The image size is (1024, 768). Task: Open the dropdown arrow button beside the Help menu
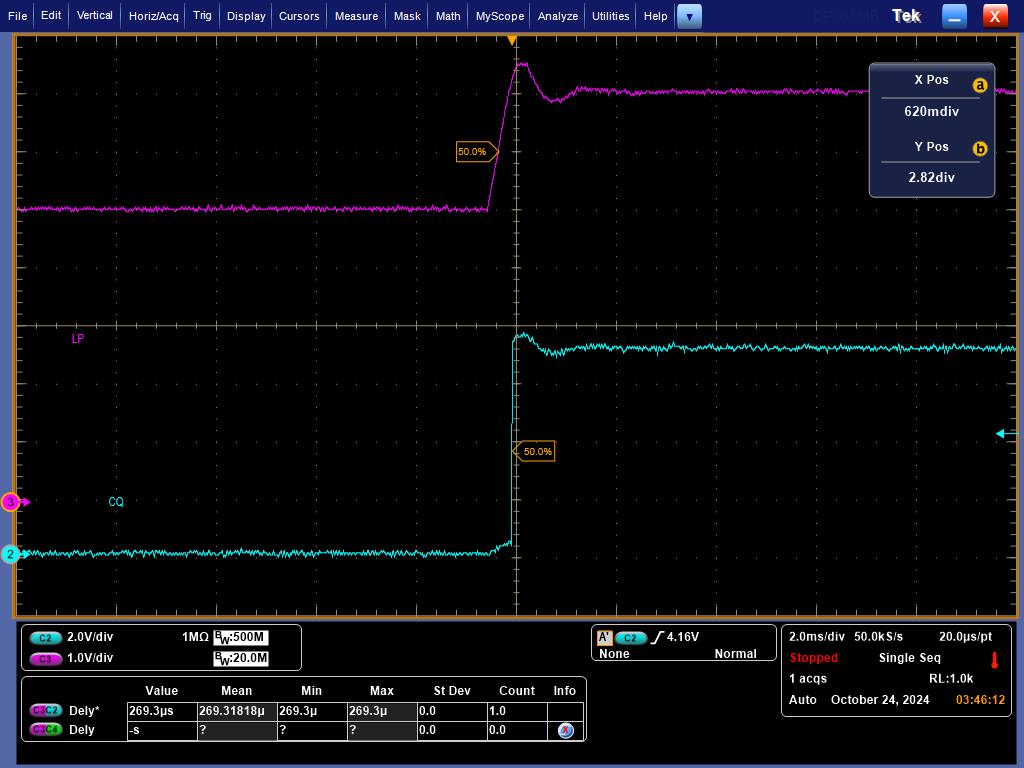tap(689, 15)
